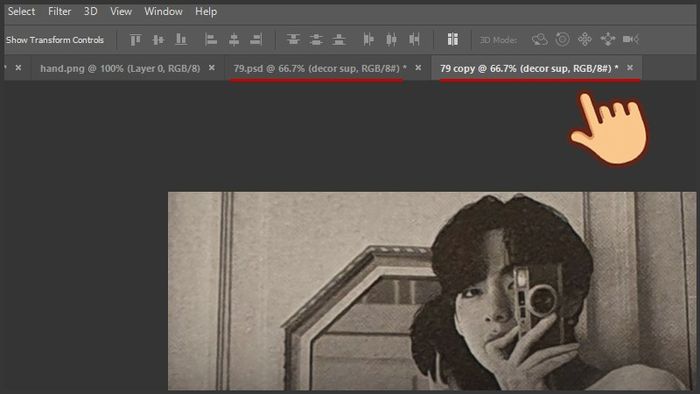Click the Align bottom edges icon
The width and height of the screenshot is (700, 394).
coord(181,40)
